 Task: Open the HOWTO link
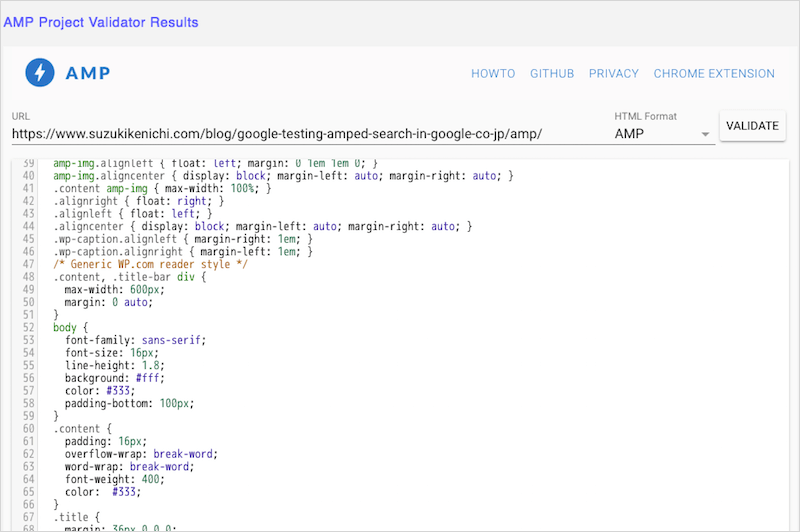[493, 73]
